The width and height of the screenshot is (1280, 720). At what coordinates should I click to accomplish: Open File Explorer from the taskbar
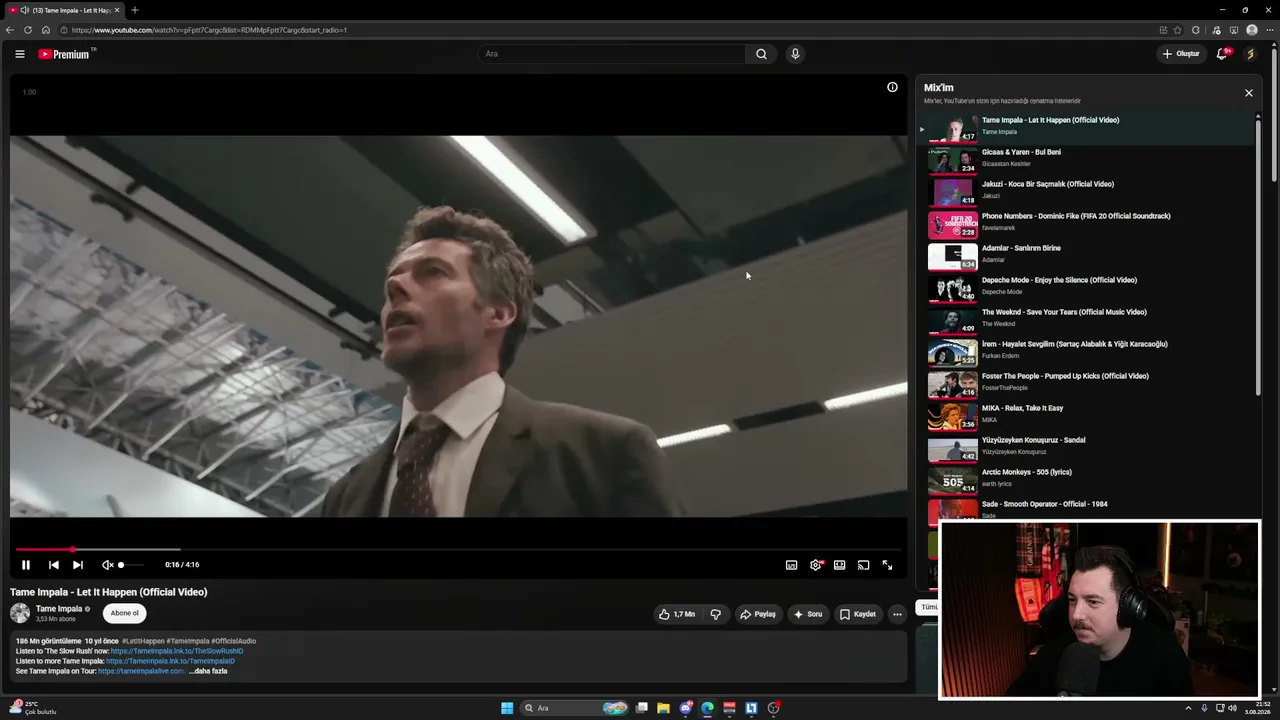click(x=663, y=708)
